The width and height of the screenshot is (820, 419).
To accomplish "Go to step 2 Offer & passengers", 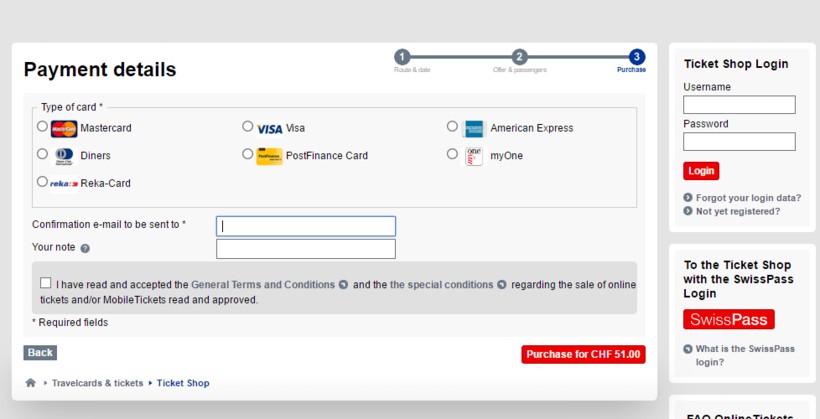I will (520, 57).
